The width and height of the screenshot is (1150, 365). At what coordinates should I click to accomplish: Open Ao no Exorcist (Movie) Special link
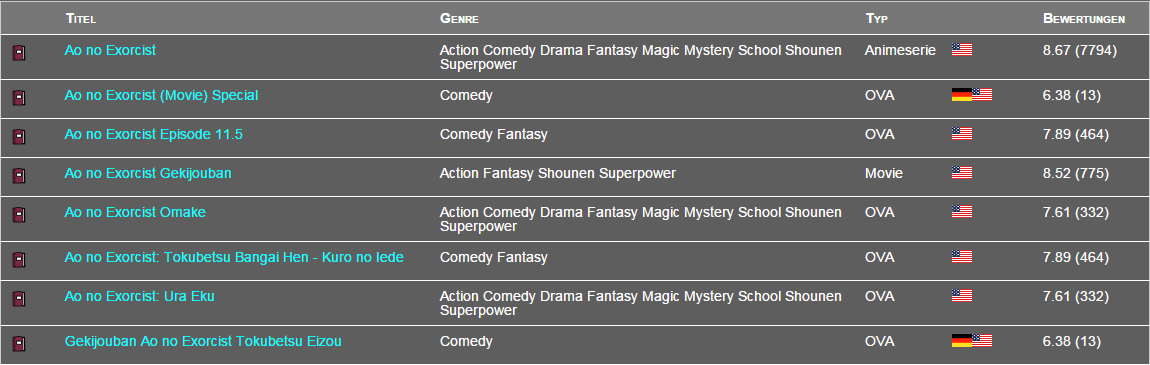click(x=161, y=95)
